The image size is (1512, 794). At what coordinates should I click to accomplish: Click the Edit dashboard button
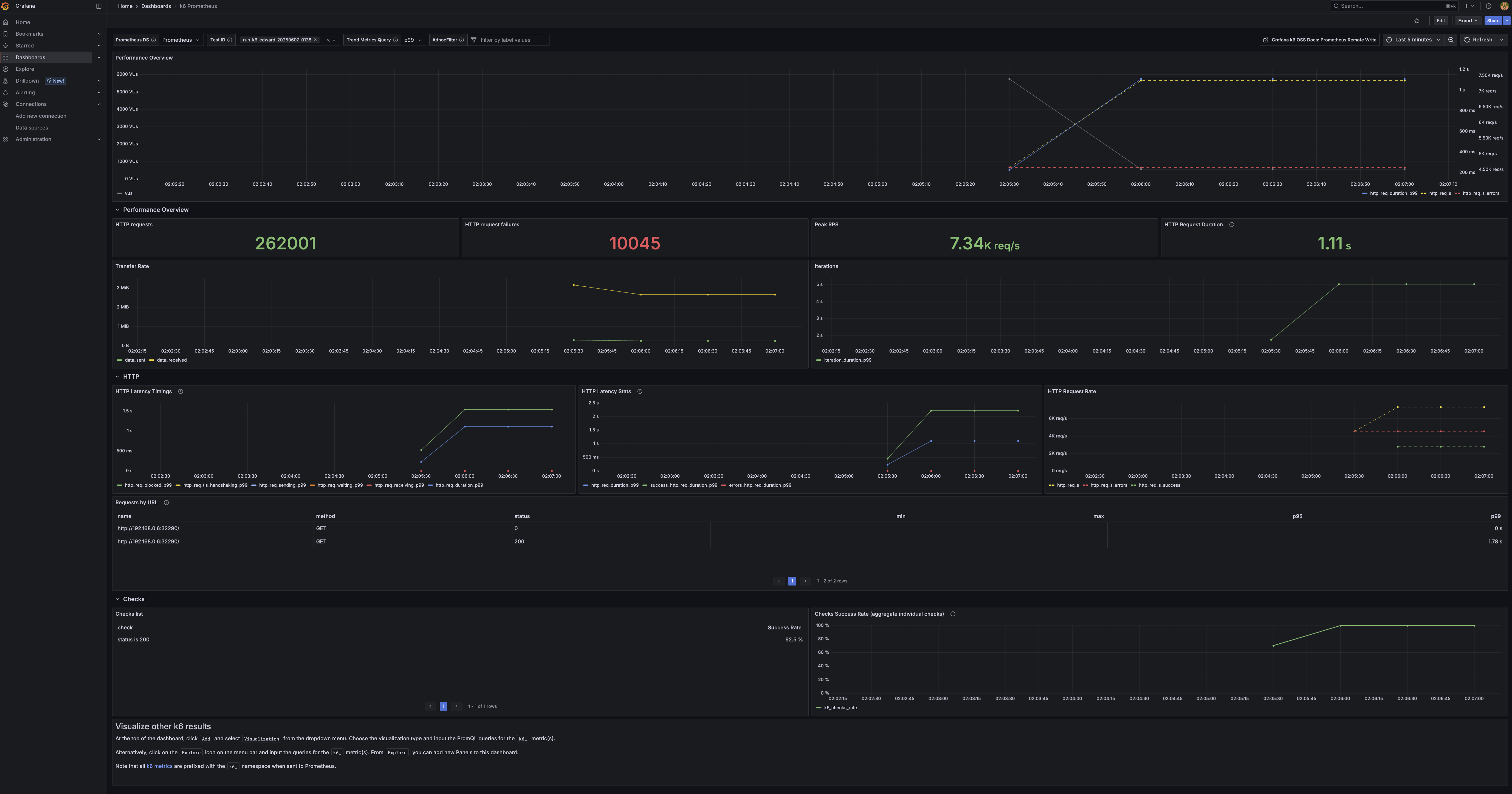[1440, 21]
